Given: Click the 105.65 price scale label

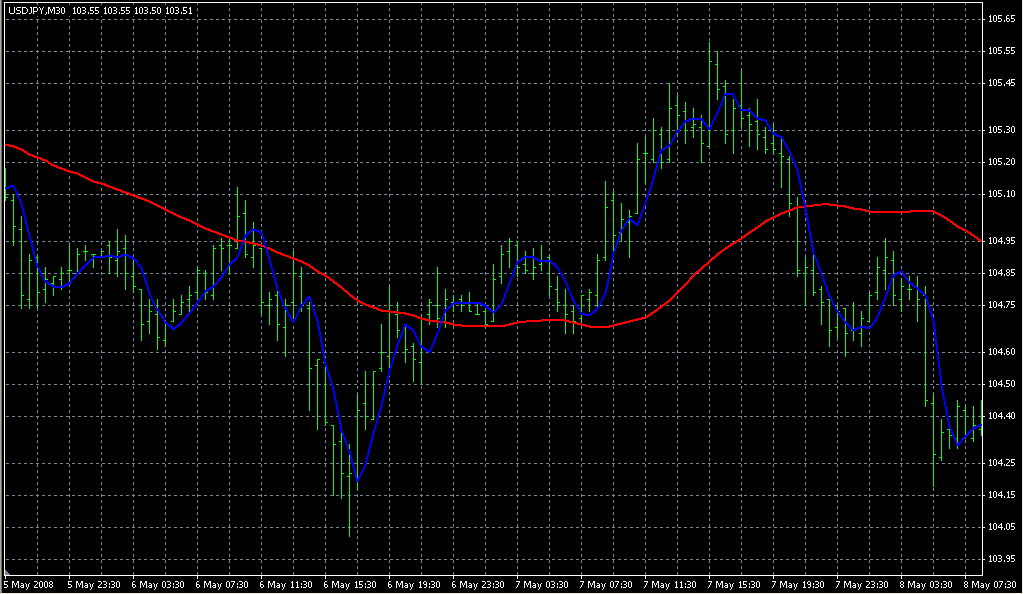Looking at the screenshot, I should pos(1001,19).
